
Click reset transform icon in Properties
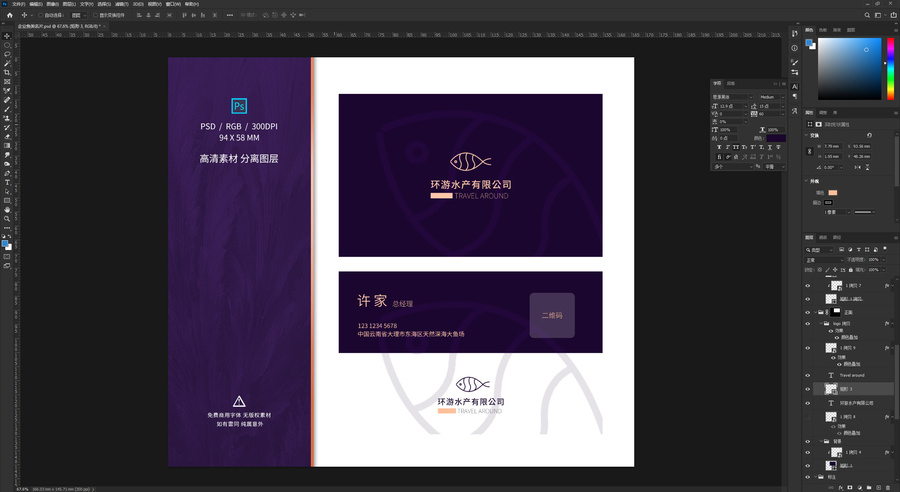[869, 135]
